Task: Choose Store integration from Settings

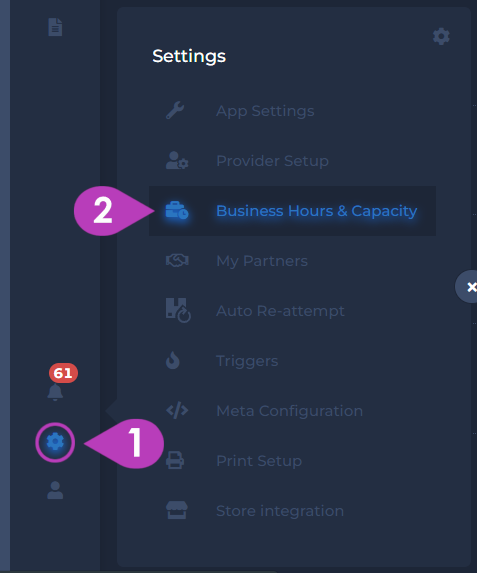Action: [x=280, y=511]
